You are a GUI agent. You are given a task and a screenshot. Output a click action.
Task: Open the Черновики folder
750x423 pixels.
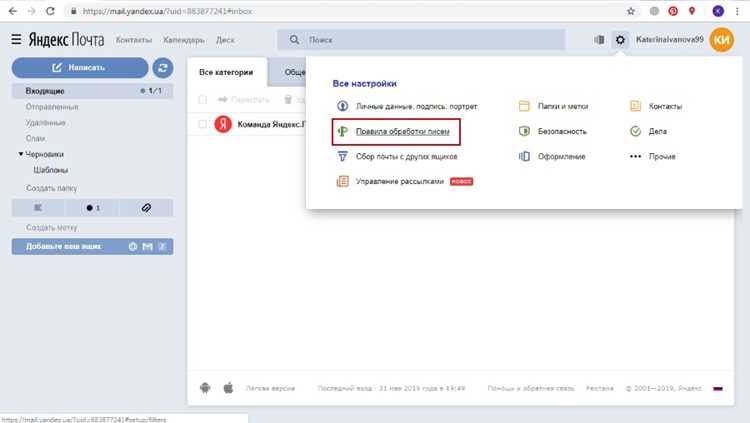point(44,154)
